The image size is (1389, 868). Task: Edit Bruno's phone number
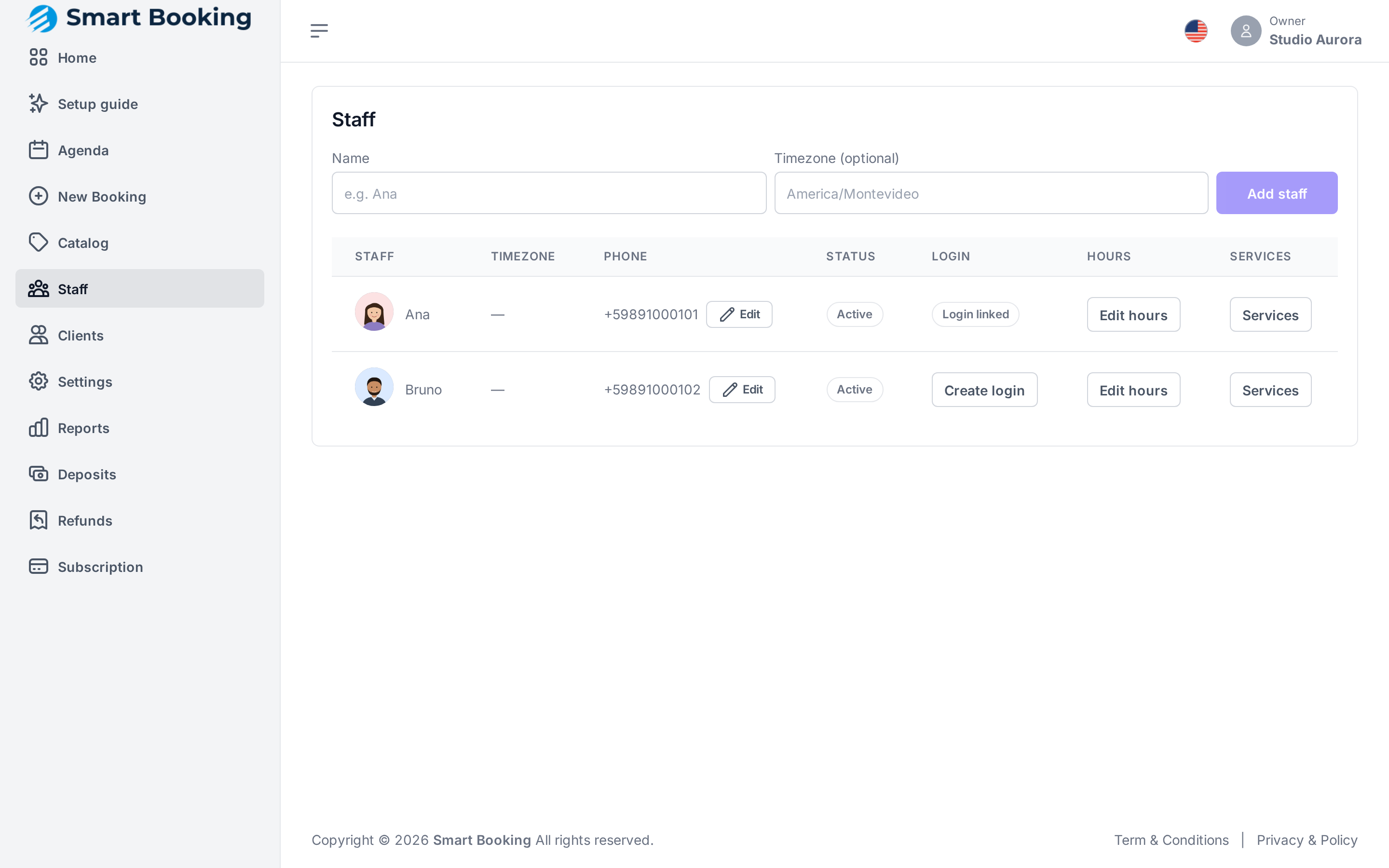742,390
